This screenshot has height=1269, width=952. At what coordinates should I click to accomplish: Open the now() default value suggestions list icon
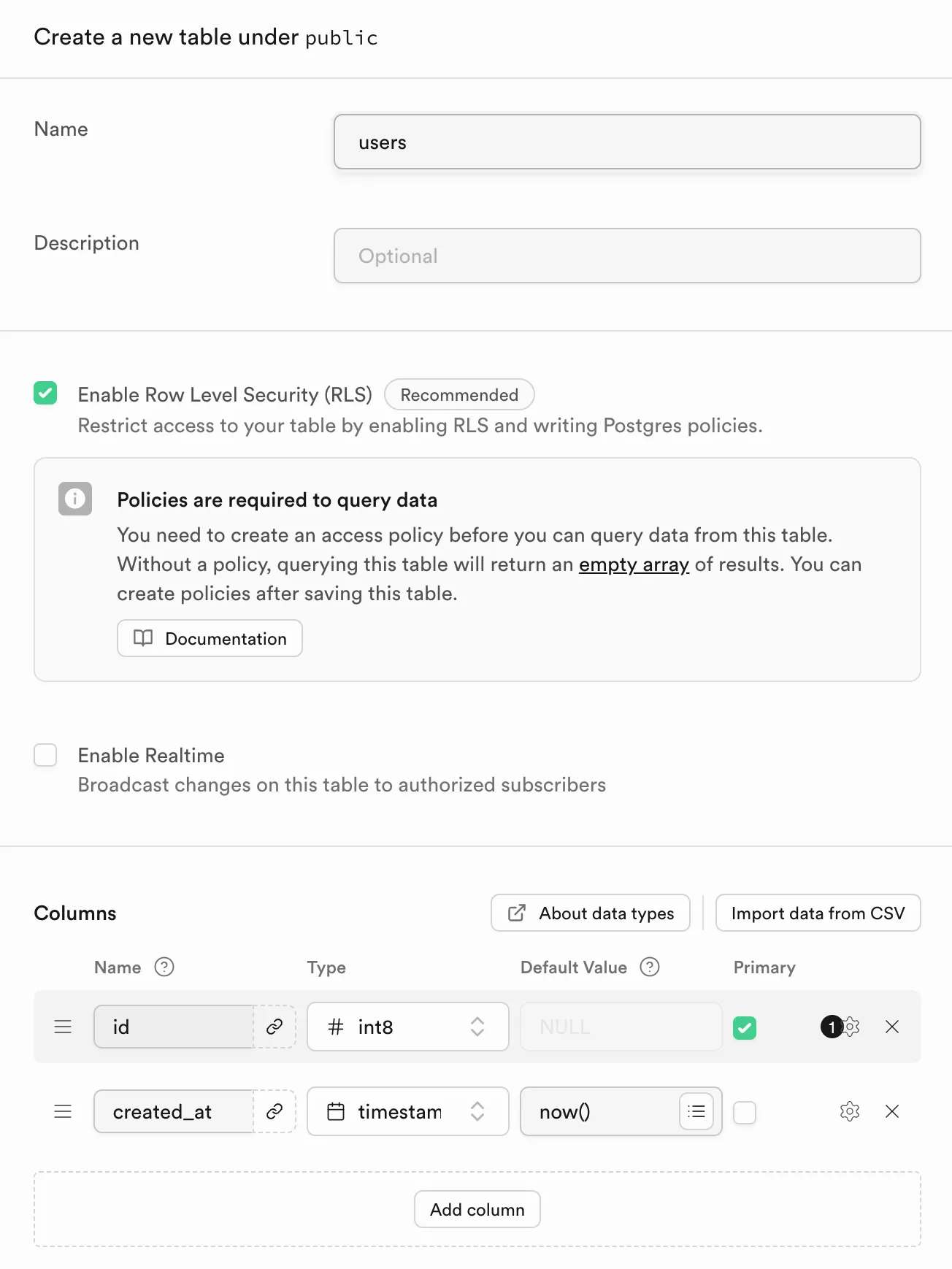696,1111
